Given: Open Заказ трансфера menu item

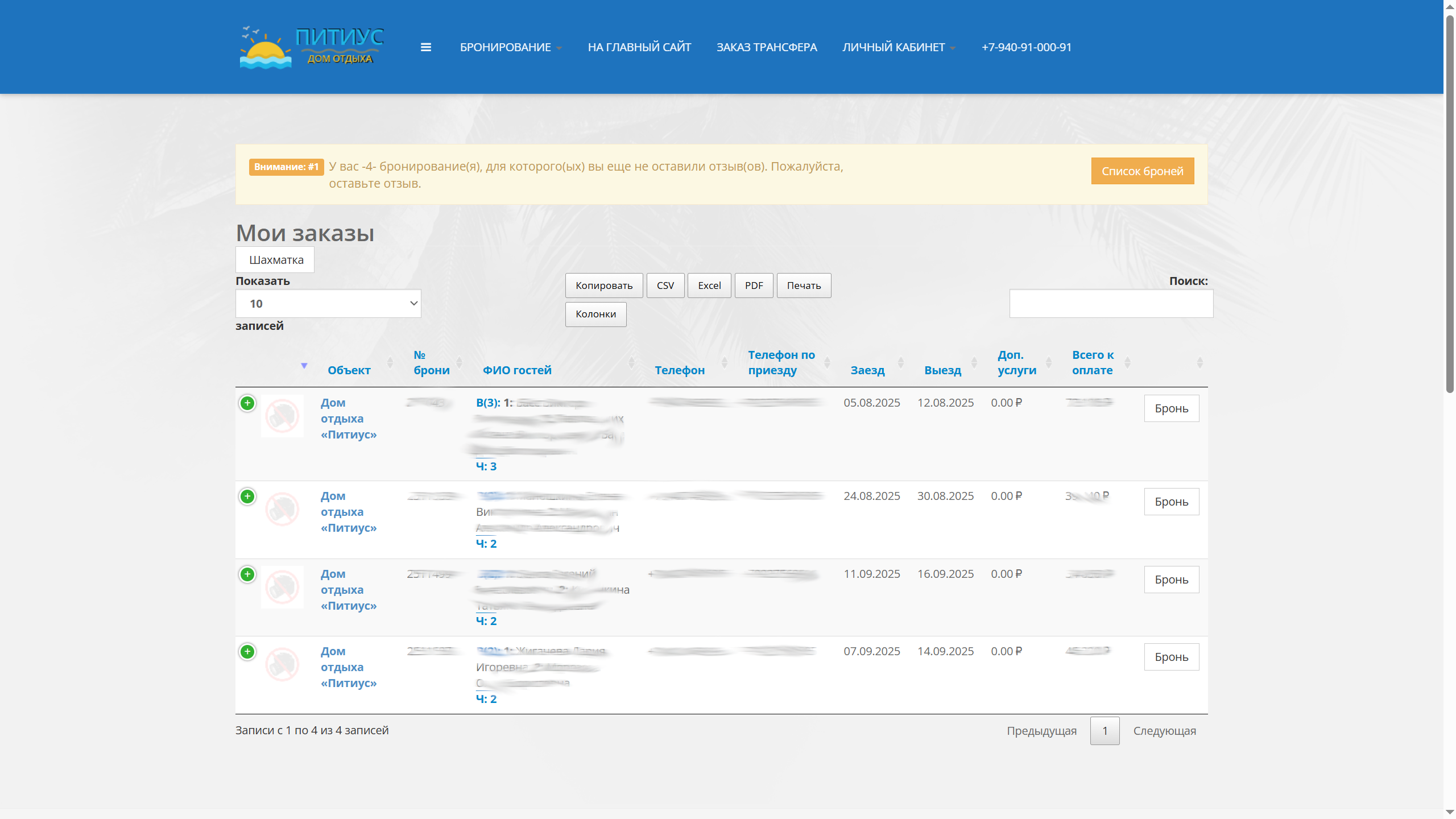Looking at the screenshot, I should 767,47.
